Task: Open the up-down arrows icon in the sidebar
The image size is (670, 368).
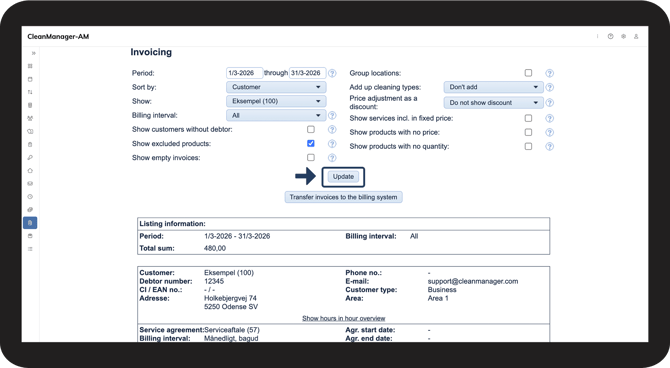Action: coord(30,92)
